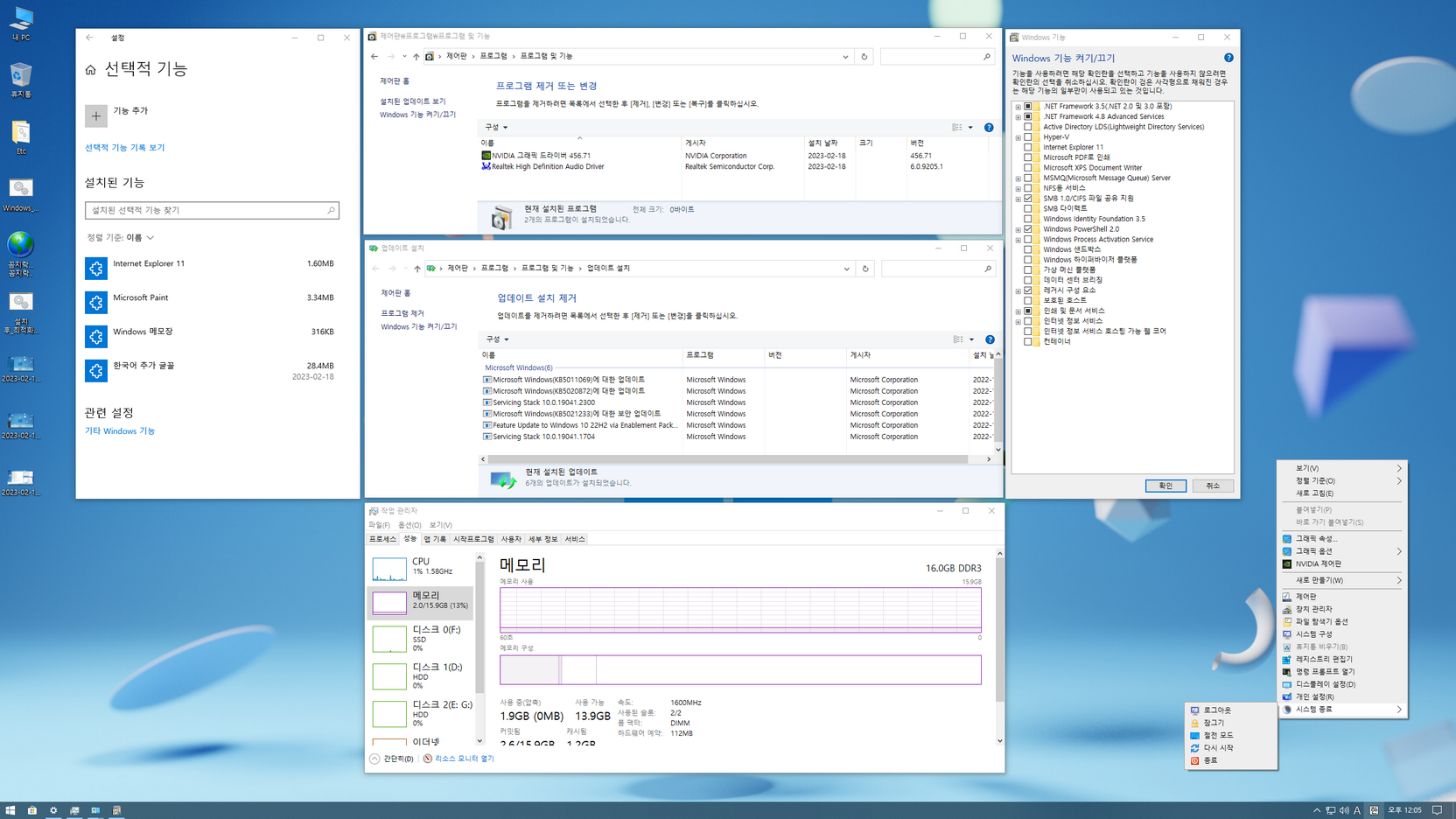Choose 다시 시작 in shutdown submenu
1456x819 pixels.
[x=1230, y=748]
